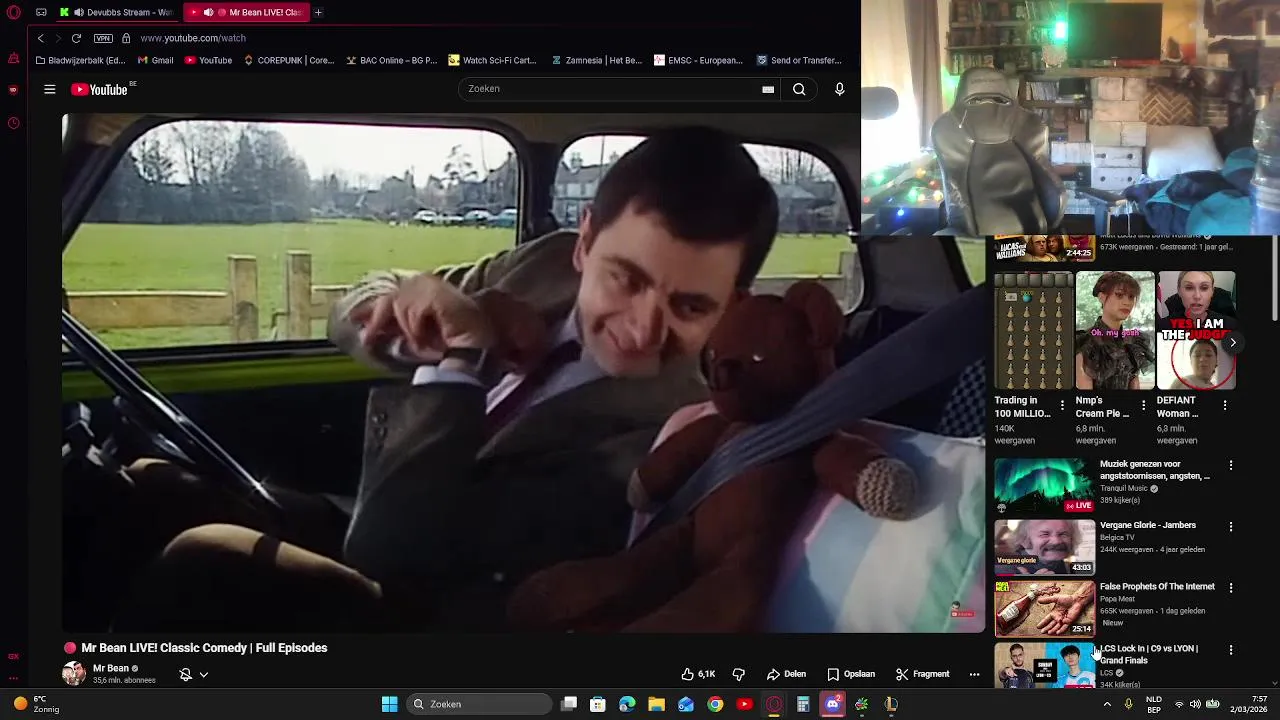The height and width of the screenshot is (720, 1280).
Task: Toggle the Opera VPN badge
Action: pos(103,38)
